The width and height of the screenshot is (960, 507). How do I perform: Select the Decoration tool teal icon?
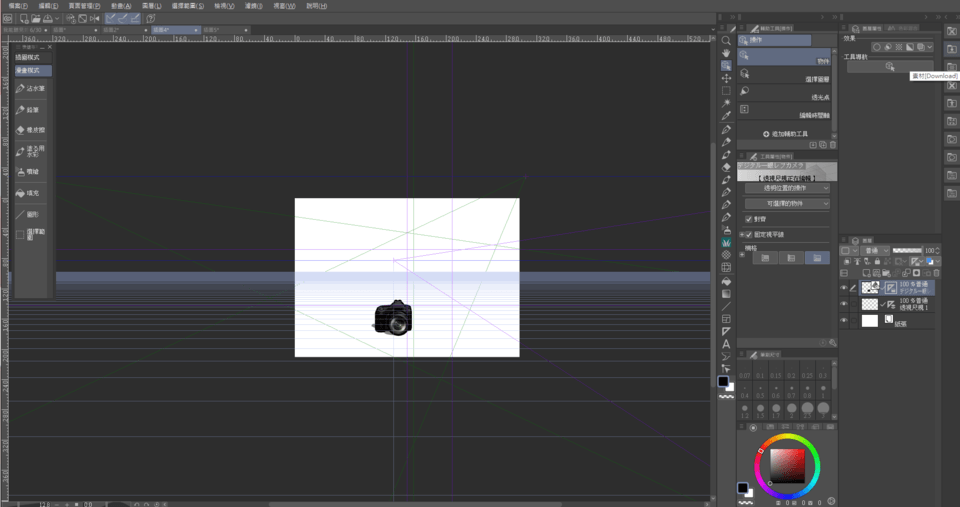pos(726,242)
